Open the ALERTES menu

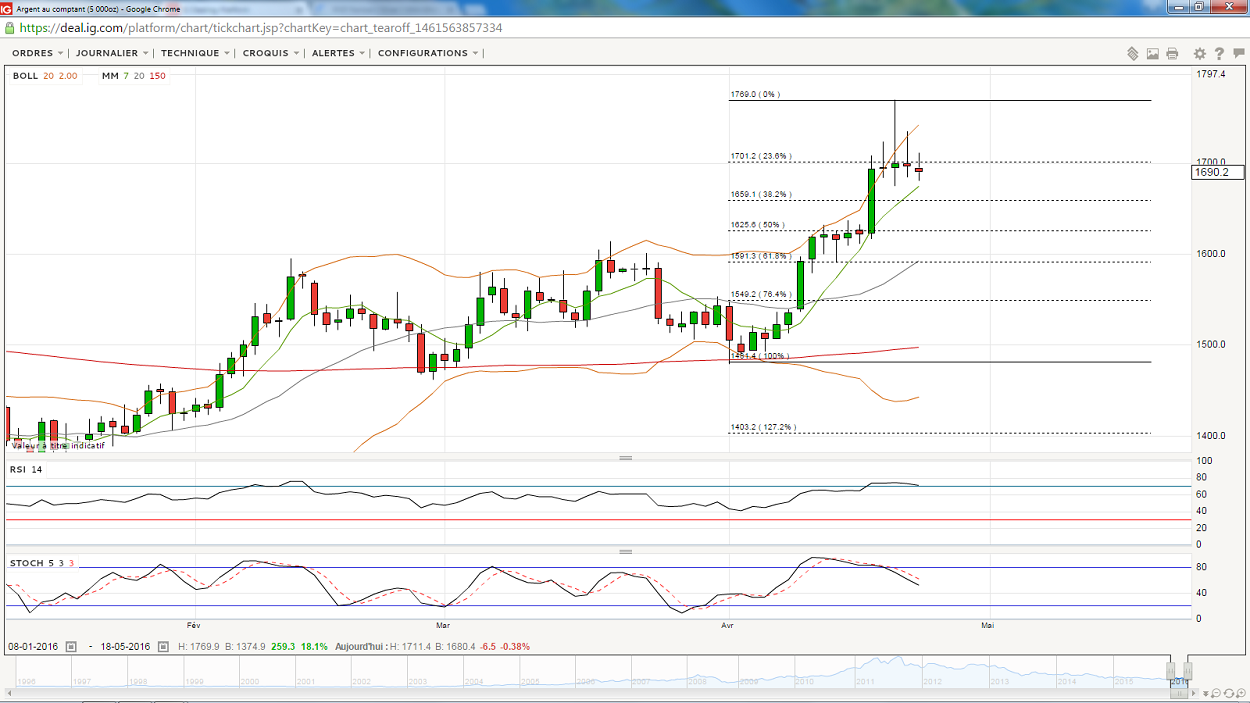tap(338, 53)
